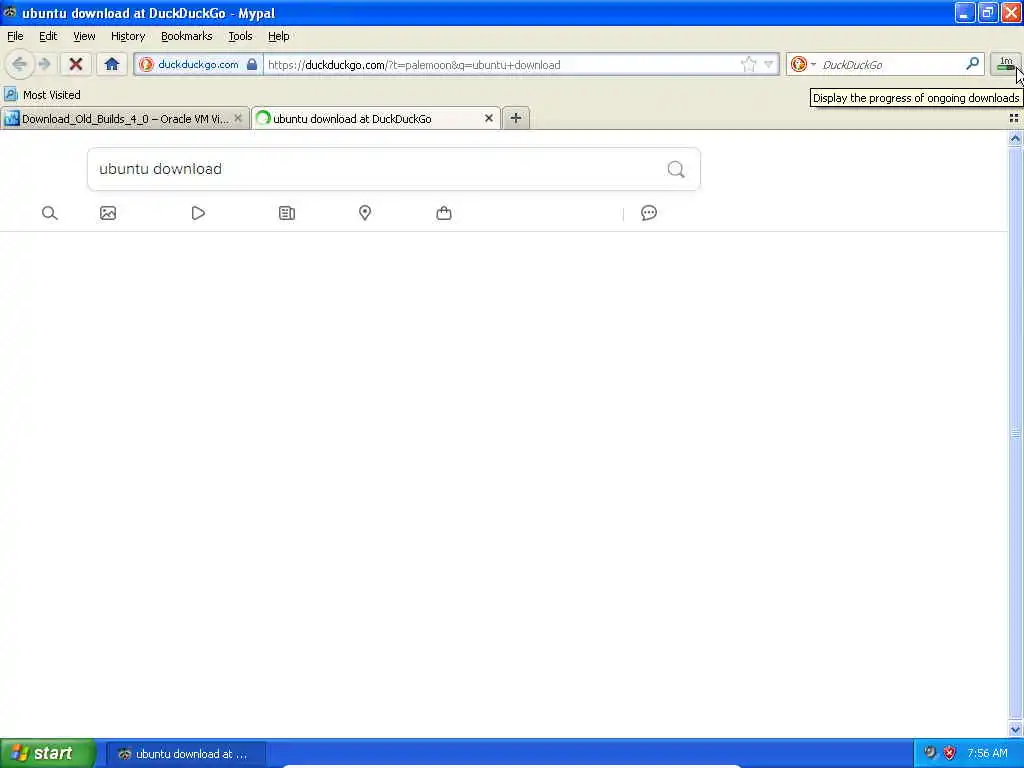This screenshot has height=768, width=1024.
Task: Open a new tab with the plus button
Action: [515, 118]
